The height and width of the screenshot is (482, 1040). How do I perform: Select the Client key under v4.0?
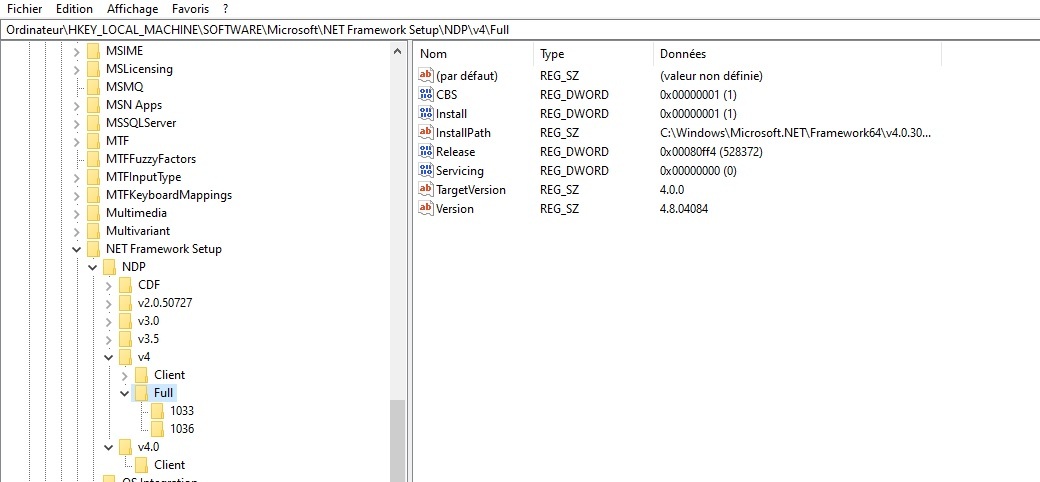(x=169, y=464)
